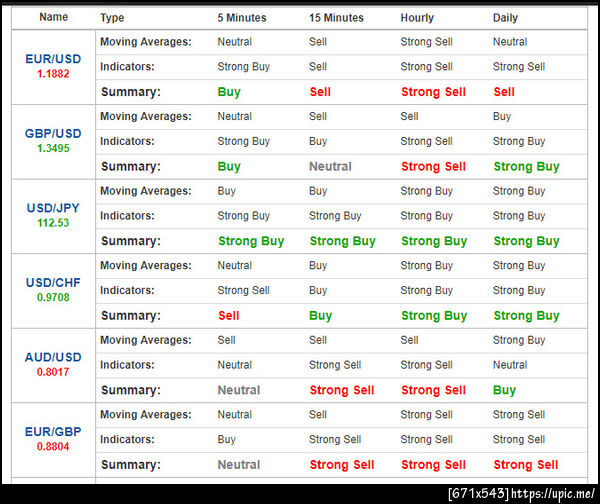Click USD/CHF 5 Minutes summary Sell
This screenshot has width=600, height=504.
point(229,316)
